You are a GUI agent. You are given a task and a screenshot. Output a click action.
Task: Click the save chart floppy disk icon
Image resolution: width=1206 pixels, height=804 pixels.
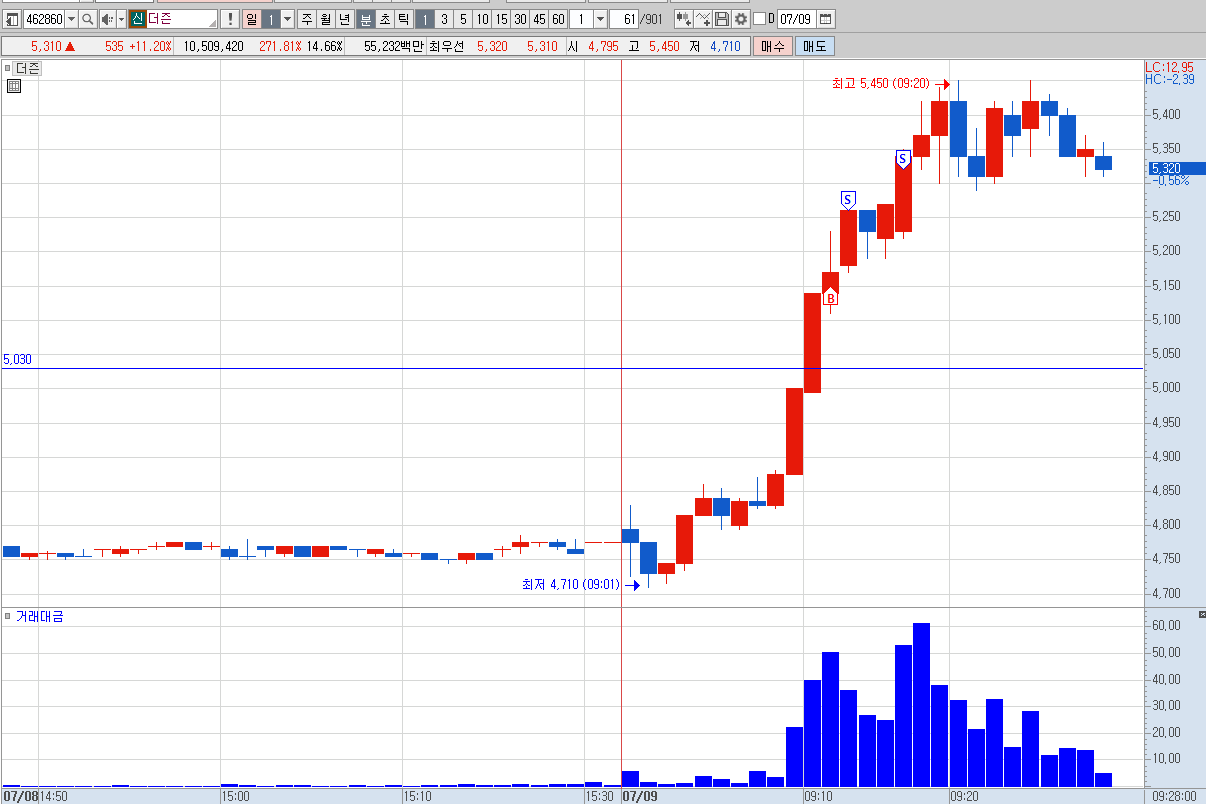pos(722,19)
